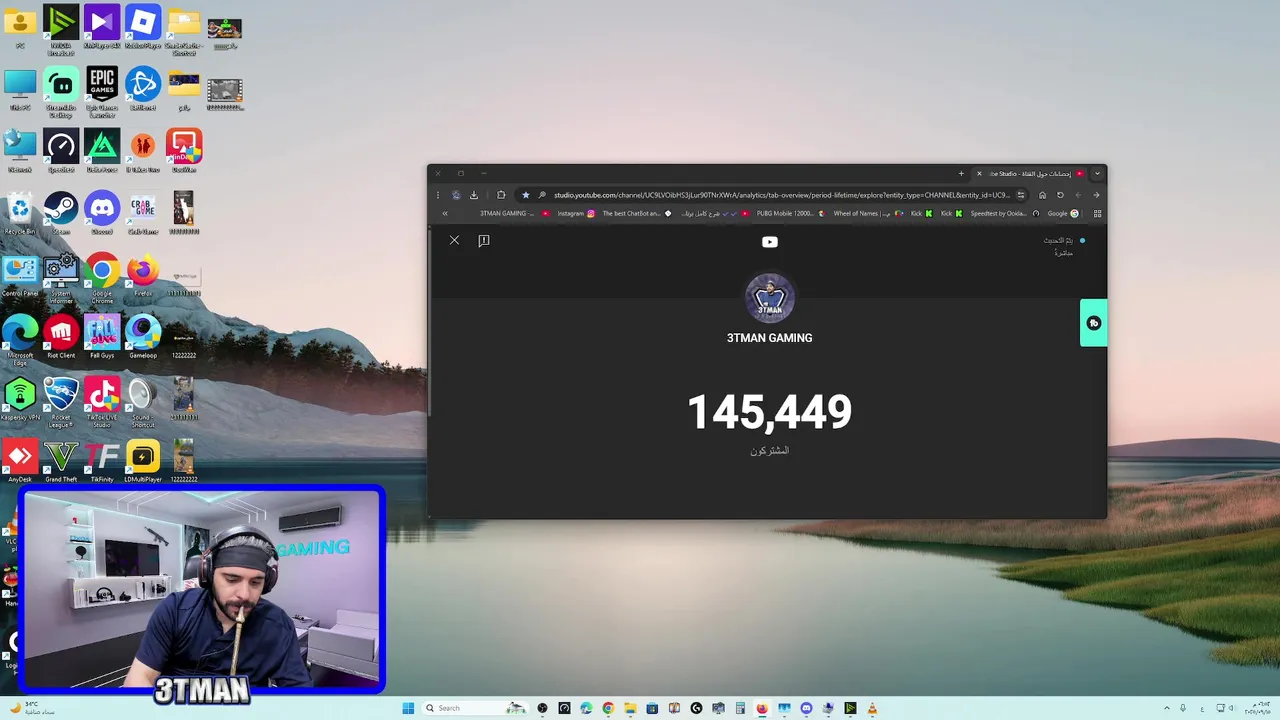Viewport: 1280px width, 720px height.
Task: Open TikTok LIVE Studio shortcut
Action: tap(102, 402)
